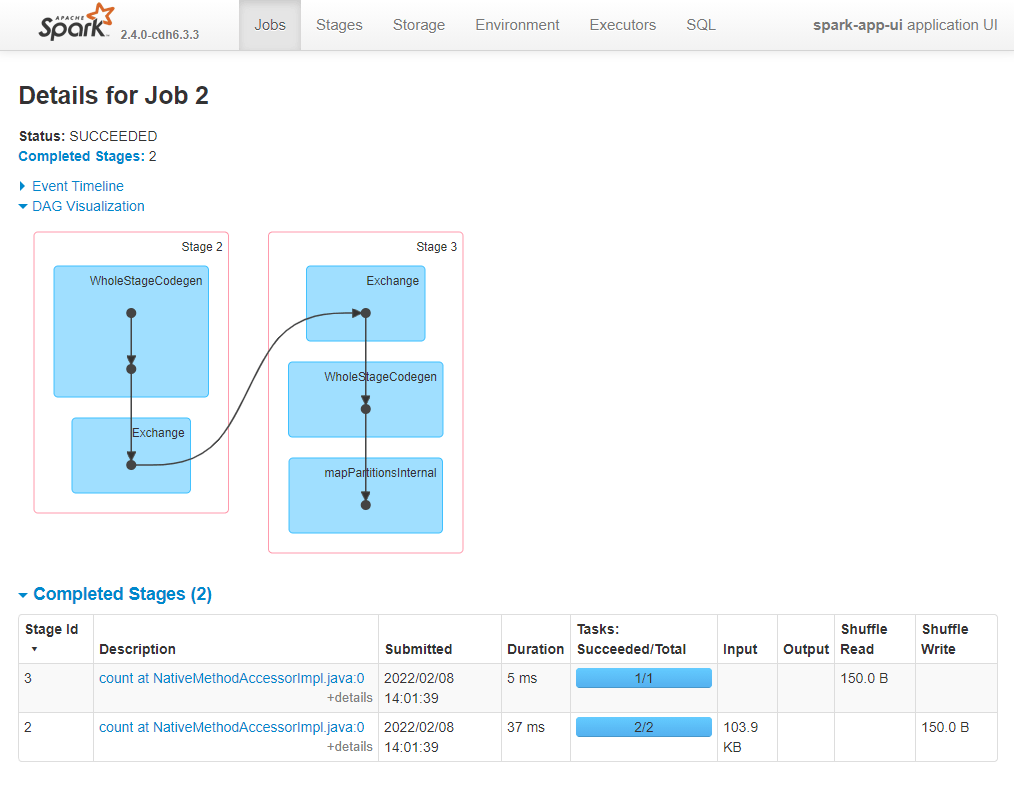Click the Stage 2 container header

201,246
